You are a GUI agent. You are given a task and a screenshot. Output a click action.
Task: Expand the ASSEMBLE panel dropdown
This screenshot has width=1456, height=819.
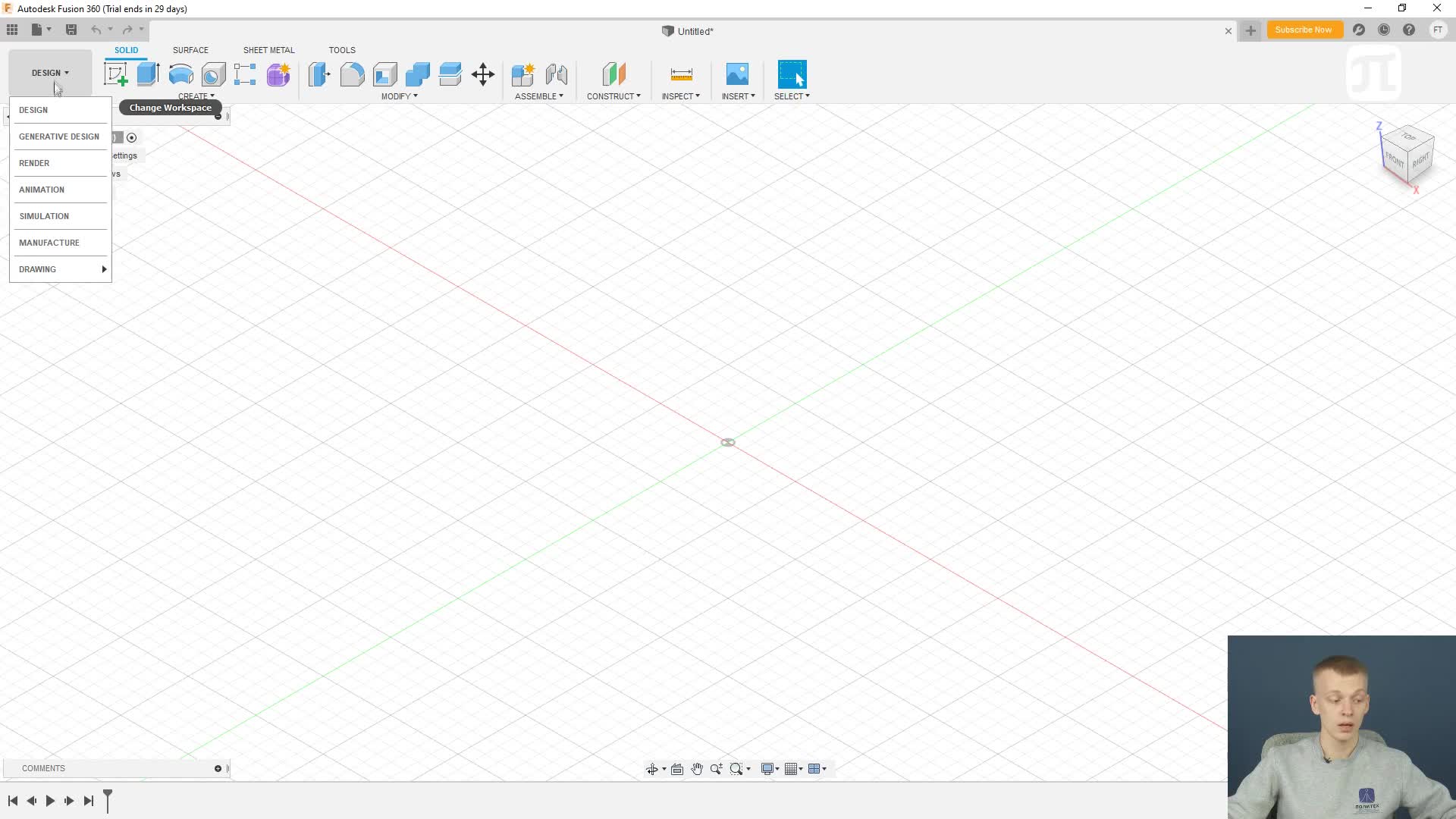click(539, 96)
